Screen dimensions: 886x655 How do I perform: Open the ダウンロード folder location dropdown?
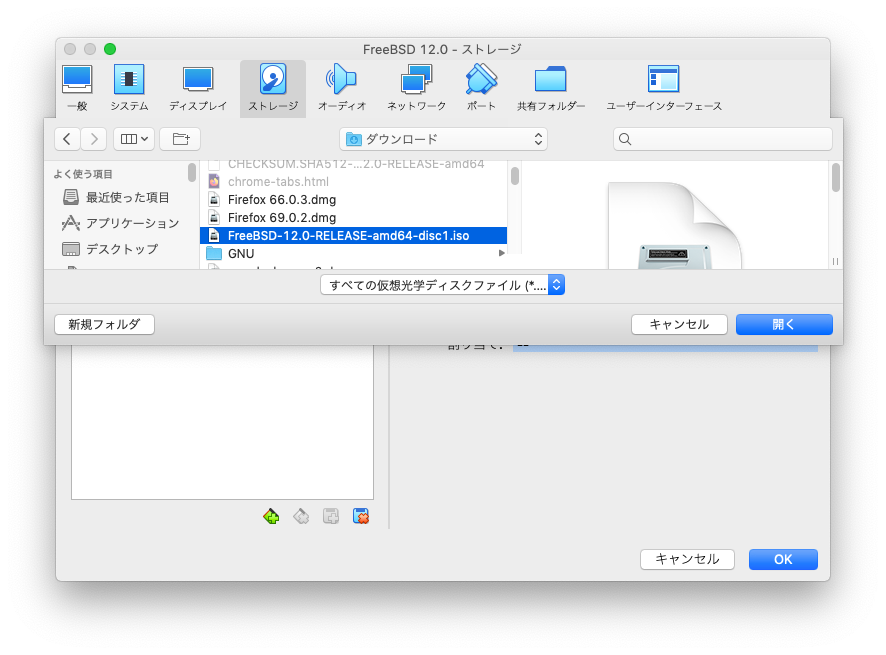[443, 139]
